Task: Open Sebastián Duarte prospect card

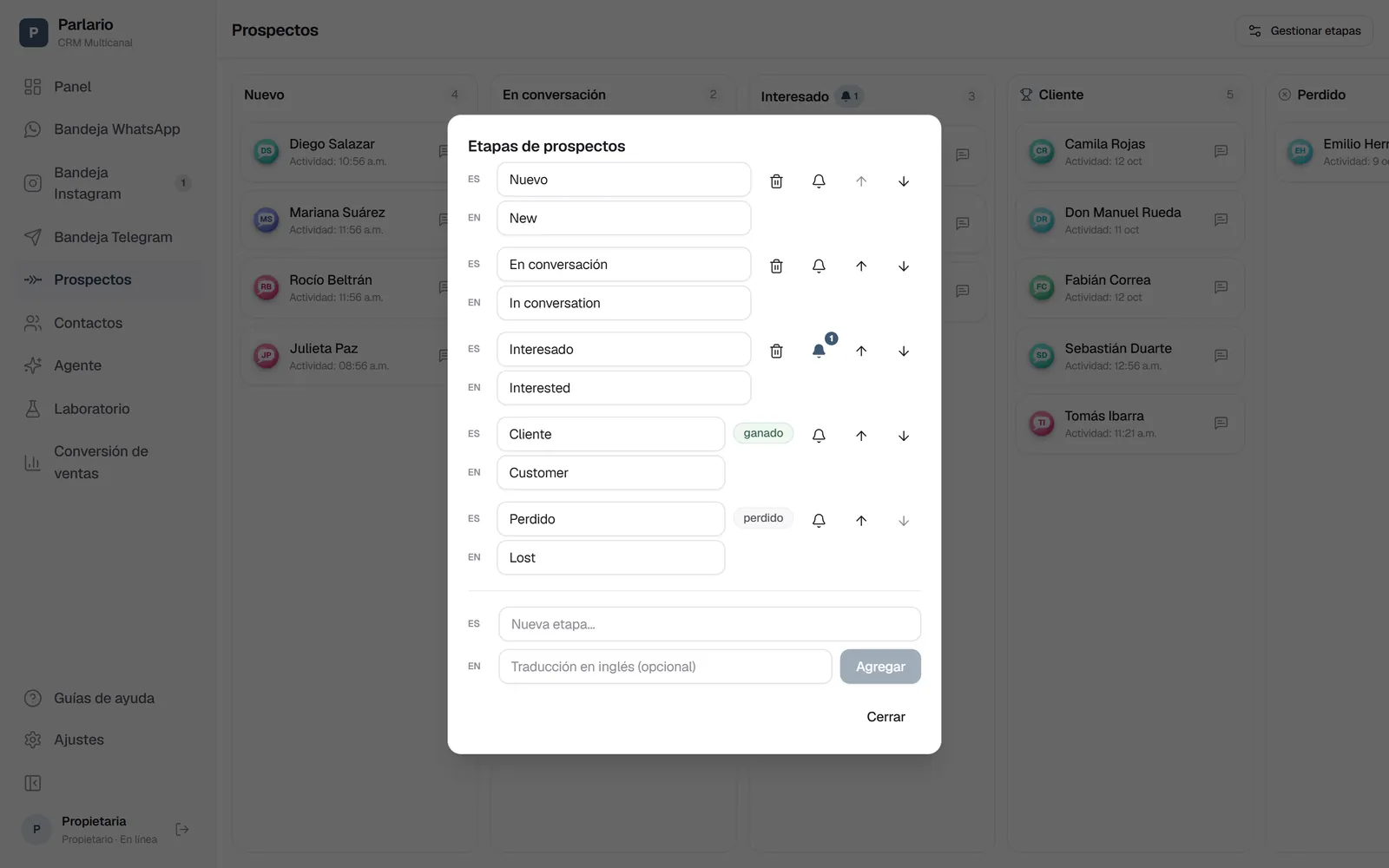Action: pyautogui.click(x=1130, y=356)
